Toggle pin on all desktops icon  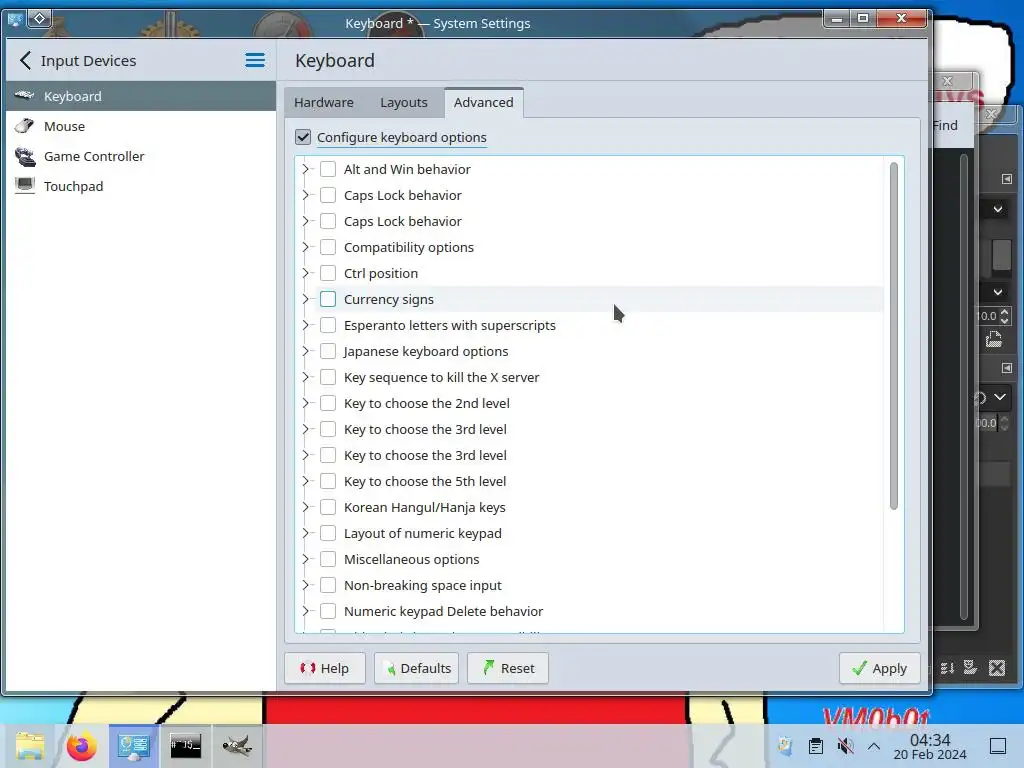(39, 19)
